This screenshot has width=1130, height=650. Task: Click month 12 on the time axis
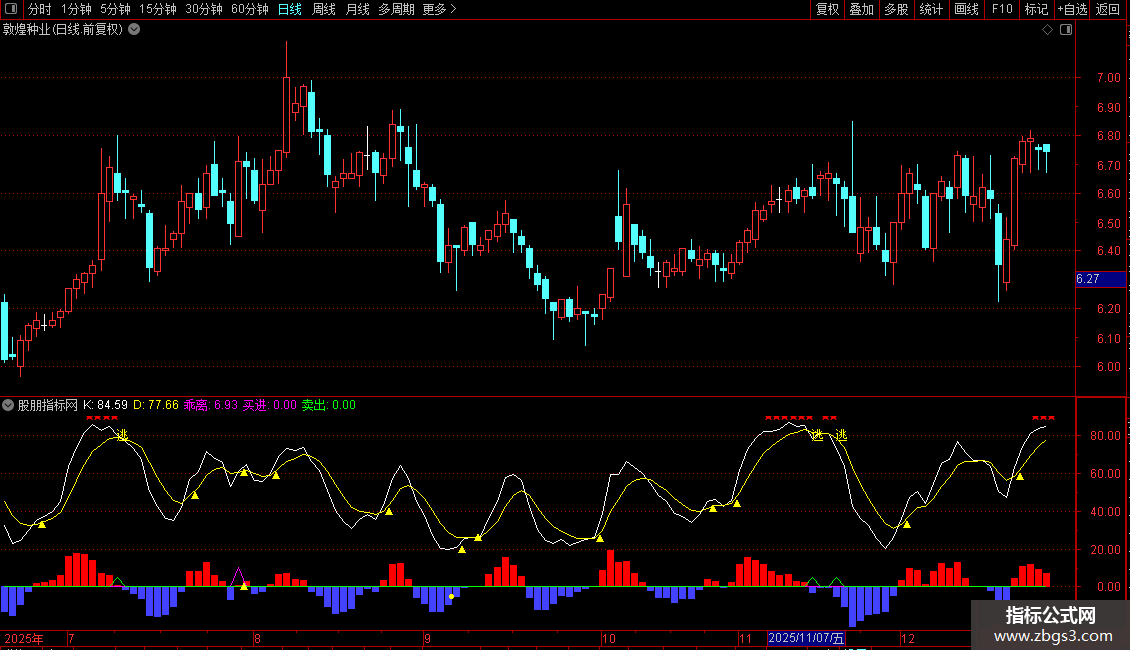point(908,638)
